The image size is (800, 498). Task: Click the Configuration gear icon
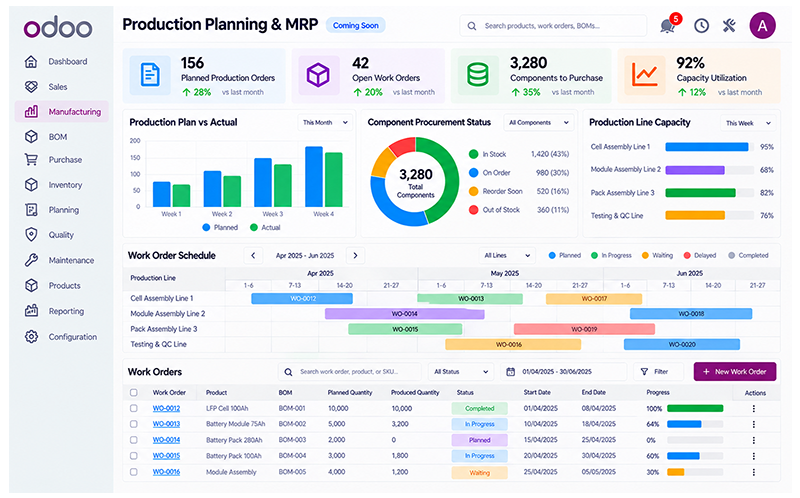pos(31,337)
